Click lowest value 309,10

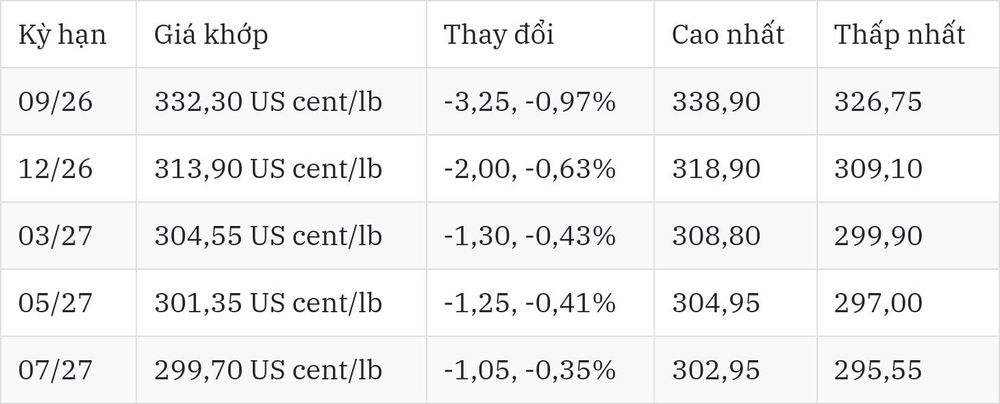(878, 169)
